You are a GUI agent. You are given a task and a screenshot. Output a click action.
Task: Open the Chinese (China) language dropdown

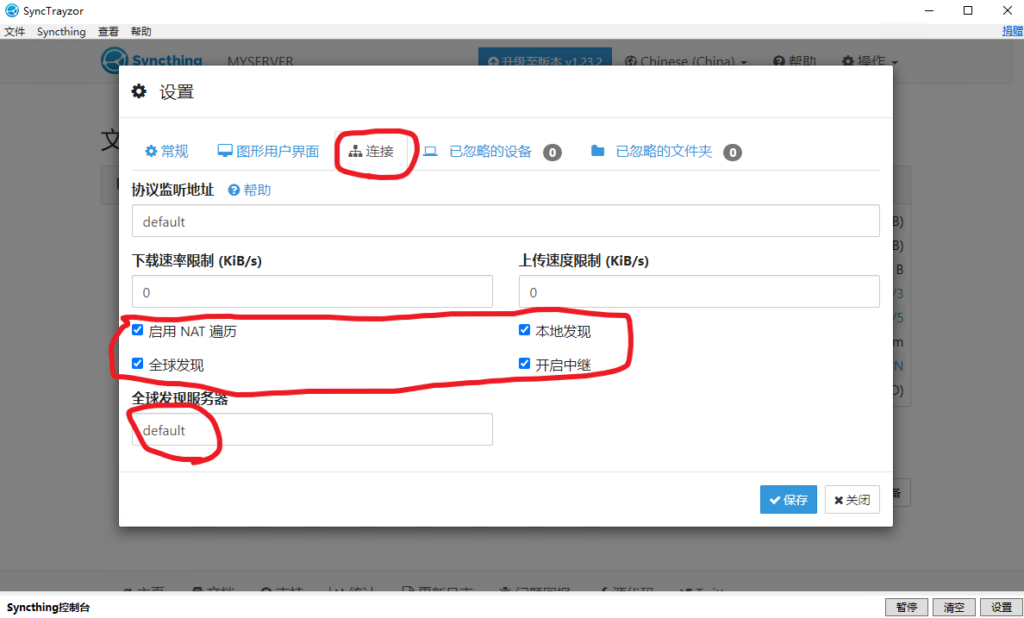[686, 61]
